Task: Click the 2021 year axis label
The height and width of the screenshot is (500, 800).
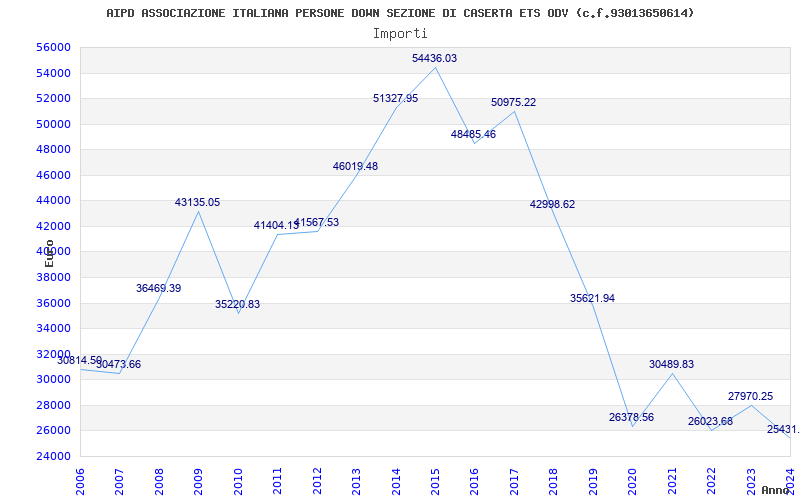Action: click(x=672, y=482)
